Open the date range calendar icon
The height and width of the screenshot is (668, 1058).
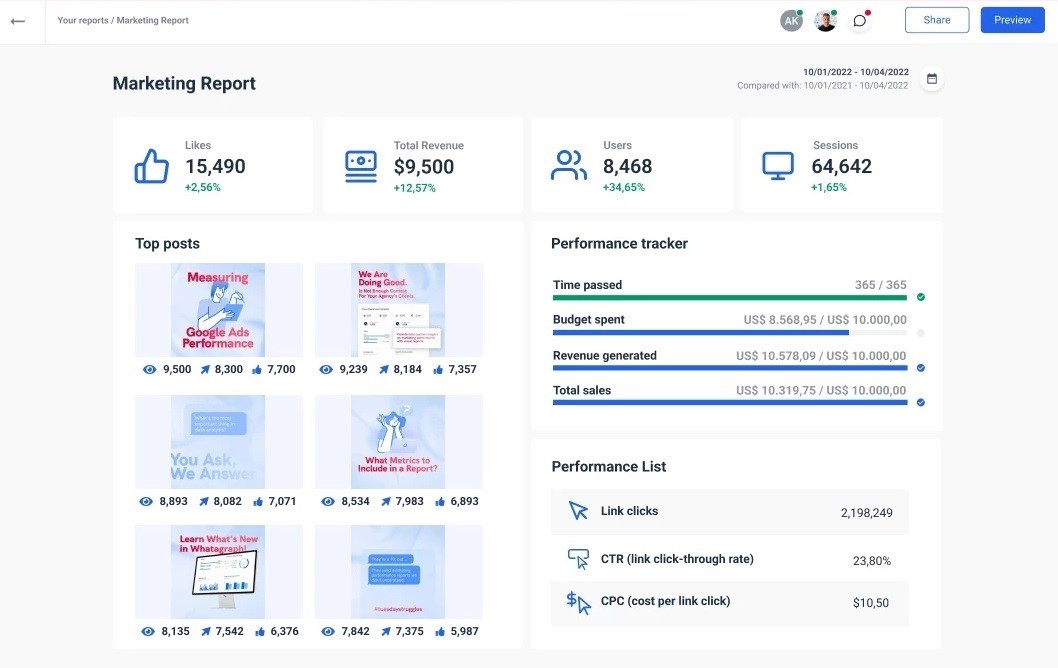click(x=932, y=79)
